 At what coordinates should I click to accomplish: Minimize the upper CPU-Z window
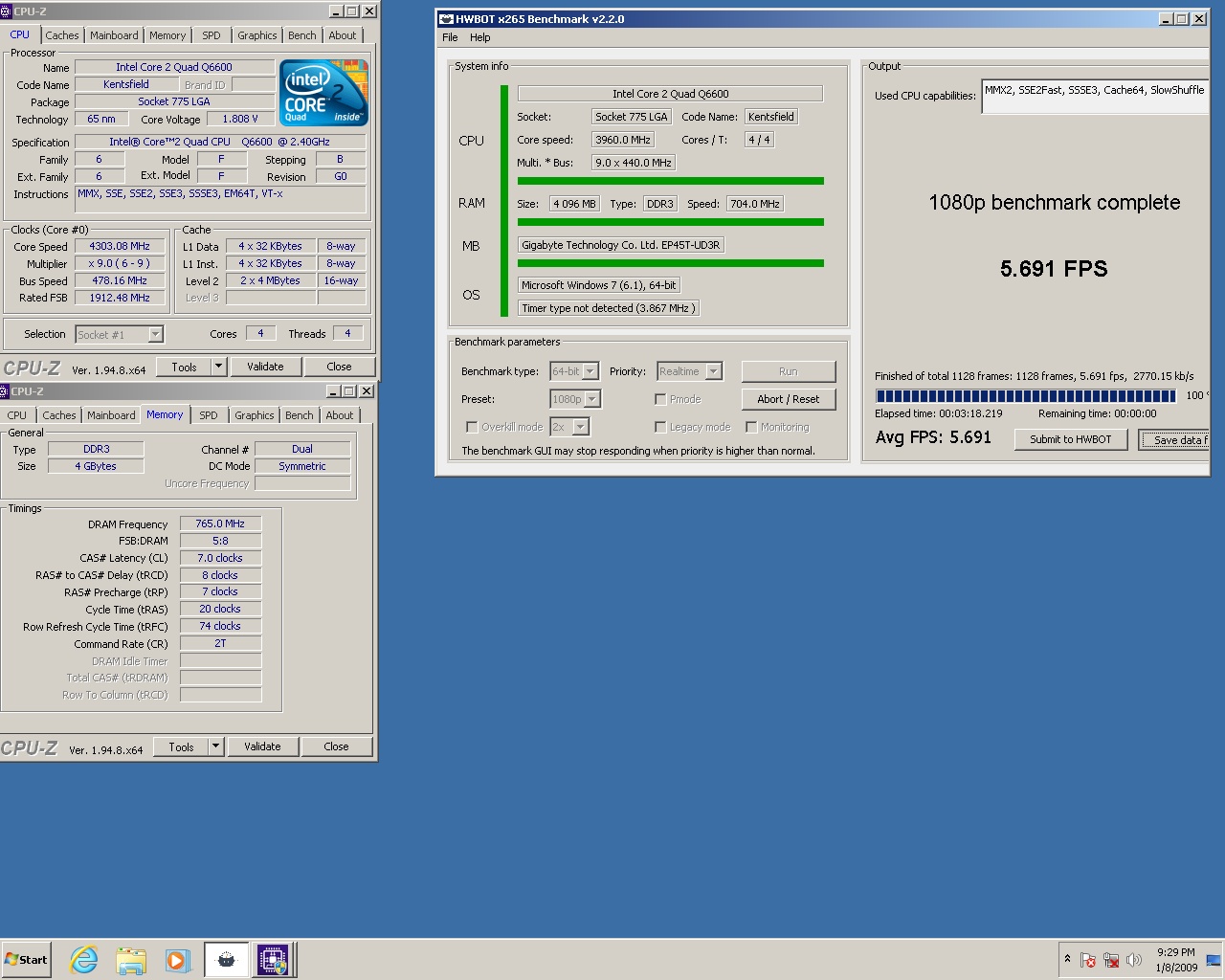tap(336, 11)
